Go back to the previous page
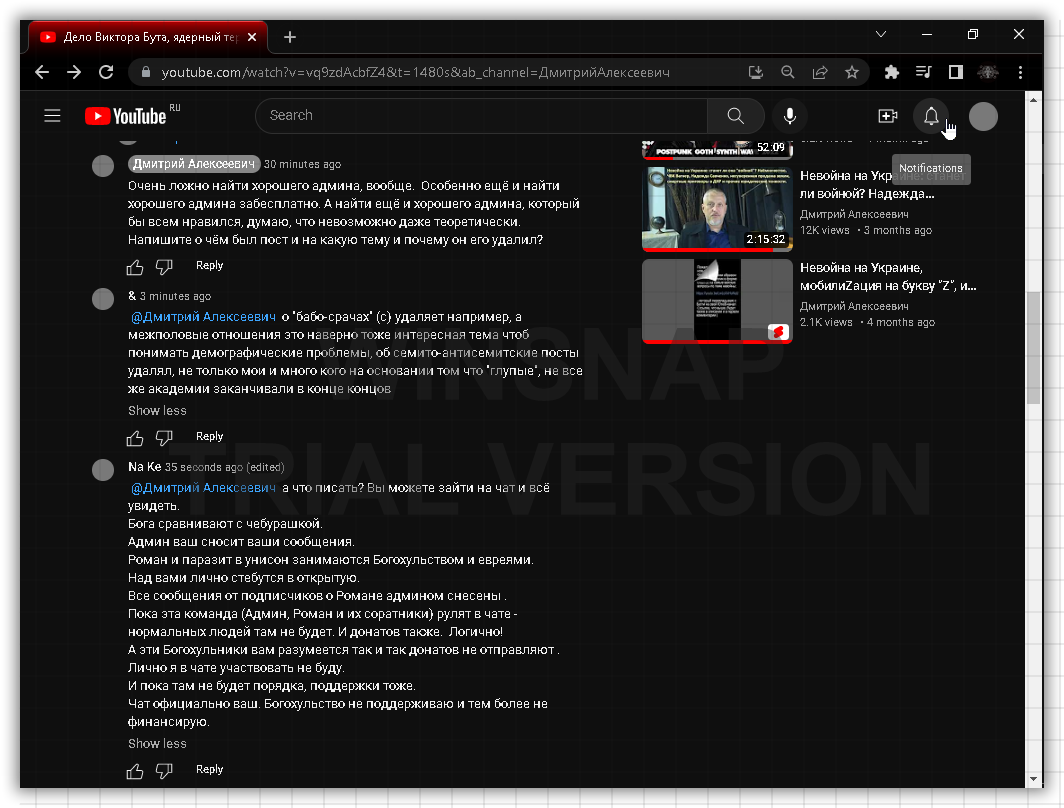This screenshot has height=808, width=1064. pyautogui.click(x=42, y=72)
